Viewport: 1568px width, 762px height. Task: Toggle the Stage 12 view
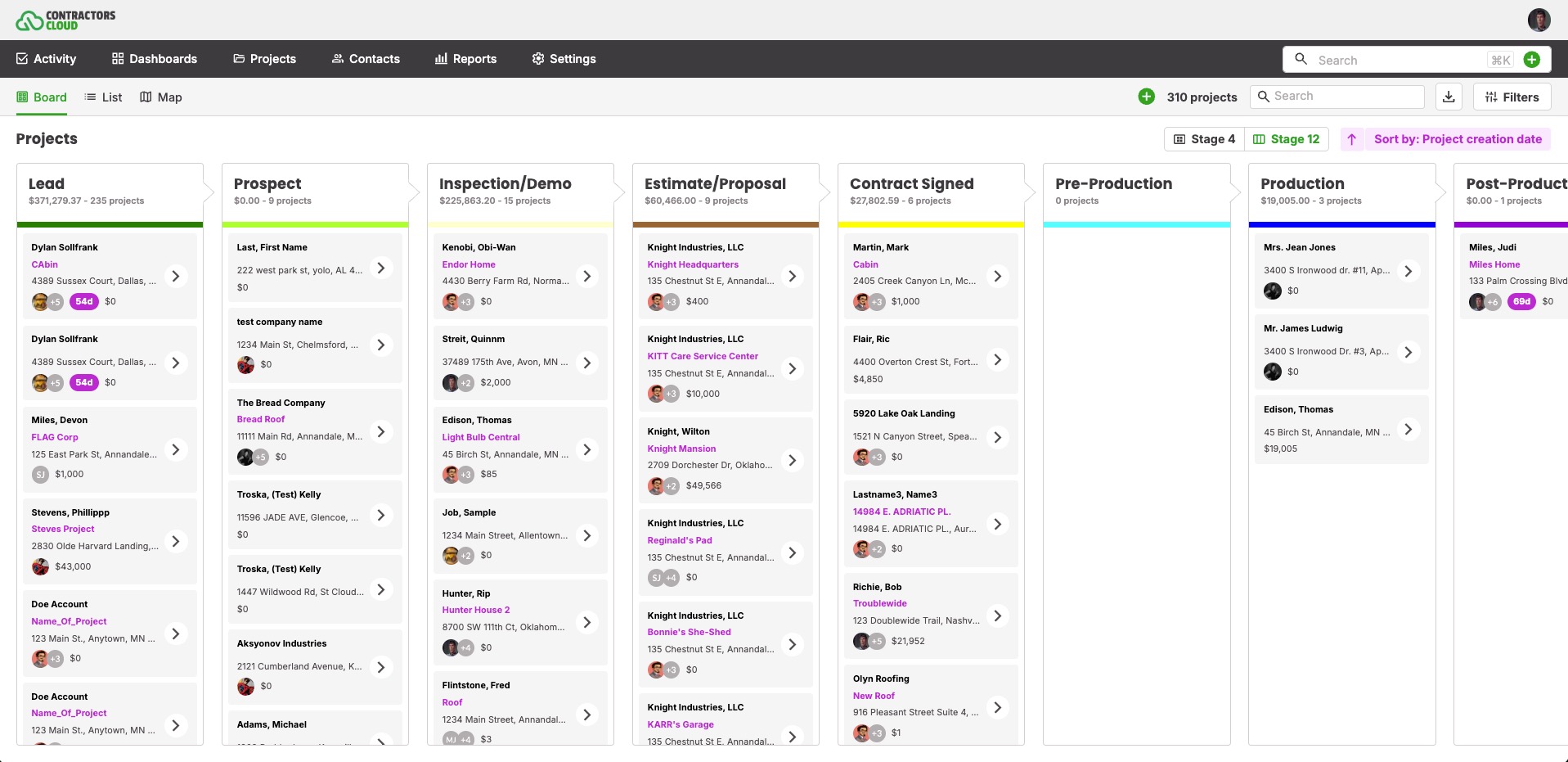(x=1287, y=139)
